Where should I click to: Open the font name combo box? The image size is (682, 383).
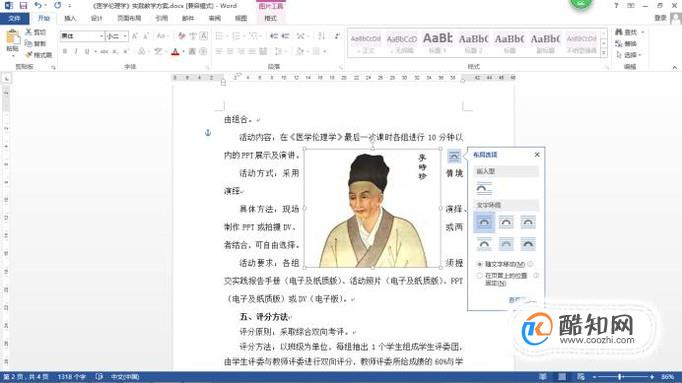(82, 36)
